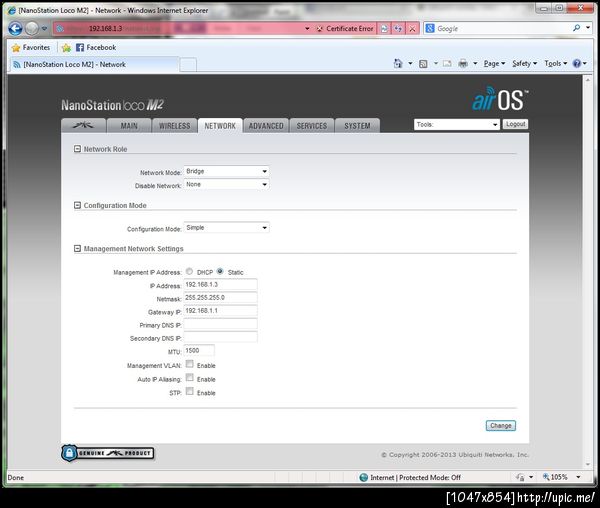Click the browser Back arrow button
The height and width of the screenshot is (508, 600).
pos(15,28)
